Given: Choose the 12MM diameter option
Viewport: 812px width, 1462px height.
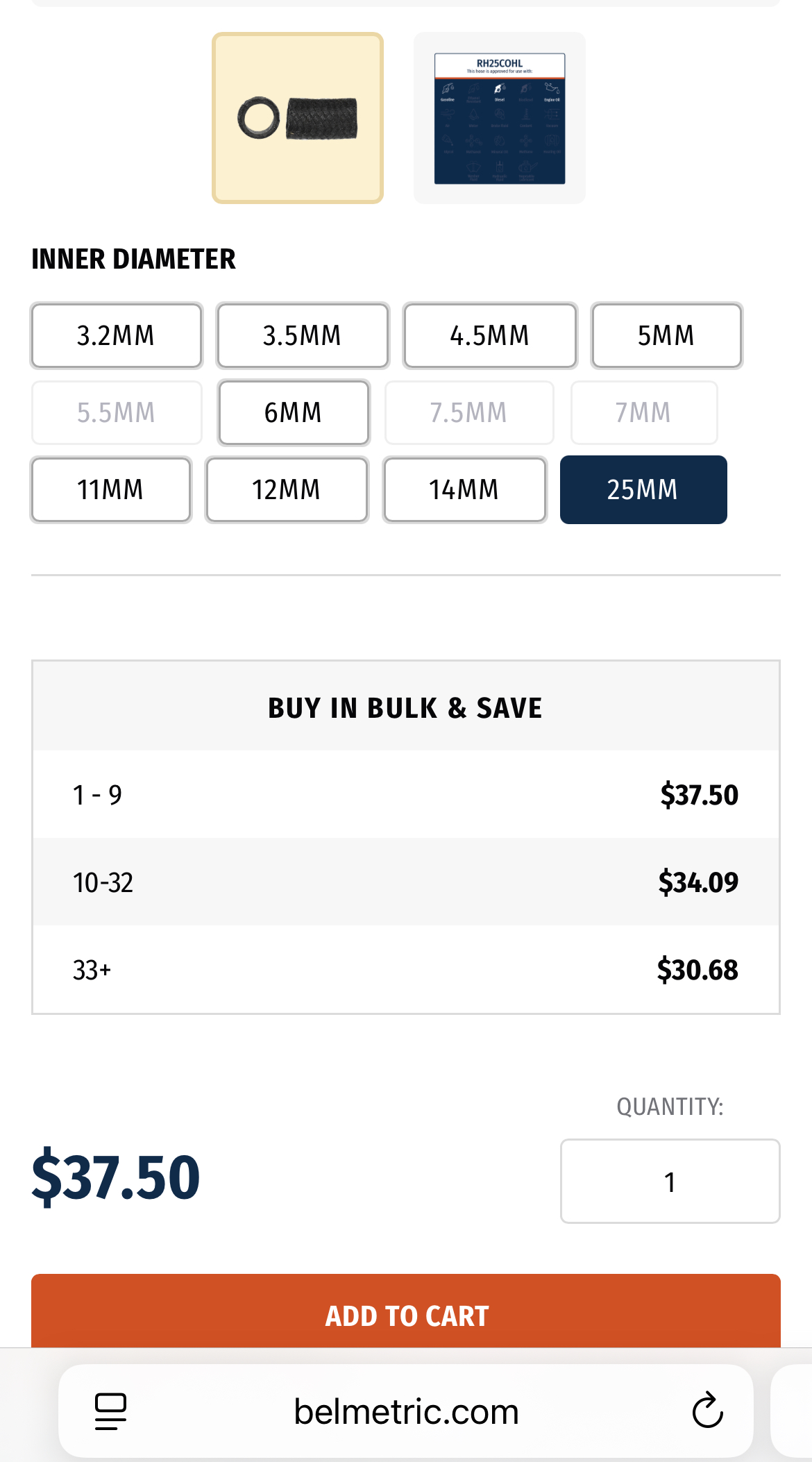Looking at the screenshot, I should click(287, 490).
